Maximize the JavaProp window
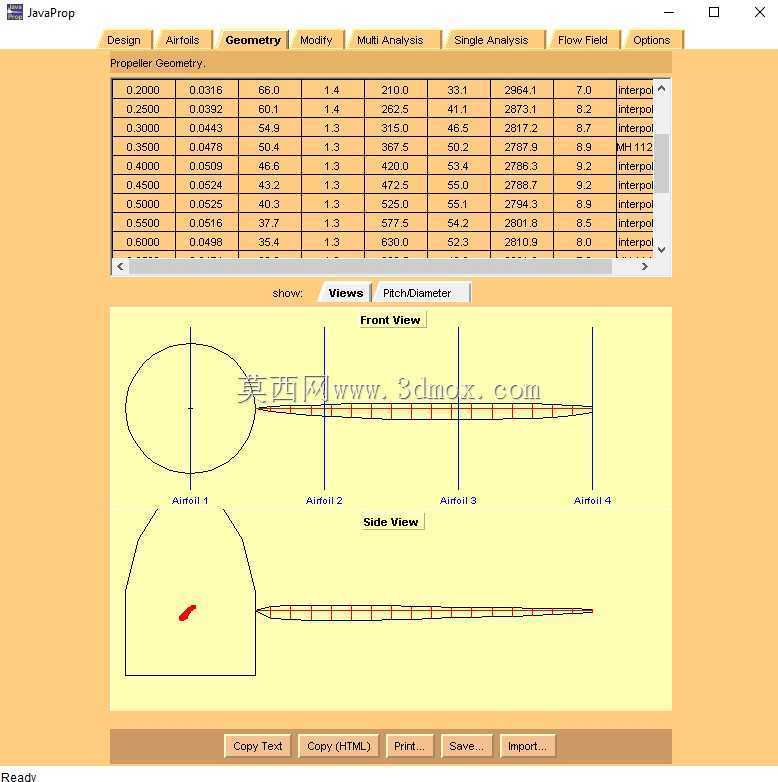Screen dimensions: 778x782 (714, 12)
